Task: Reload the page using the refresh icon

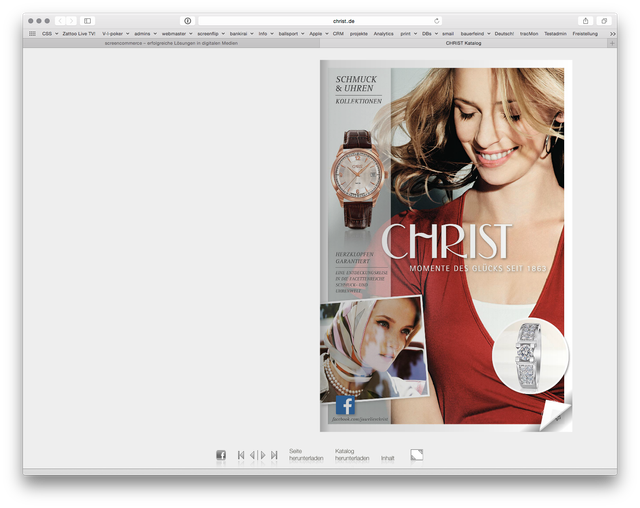Action: pos(436,20)
